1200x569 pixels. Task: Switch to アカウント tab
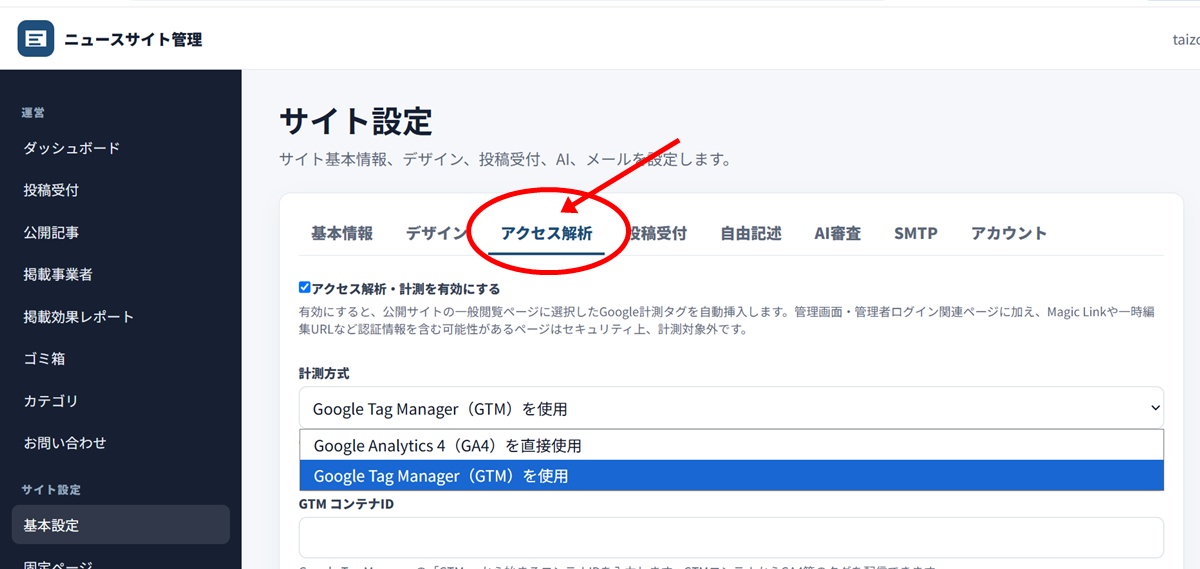1009,233
